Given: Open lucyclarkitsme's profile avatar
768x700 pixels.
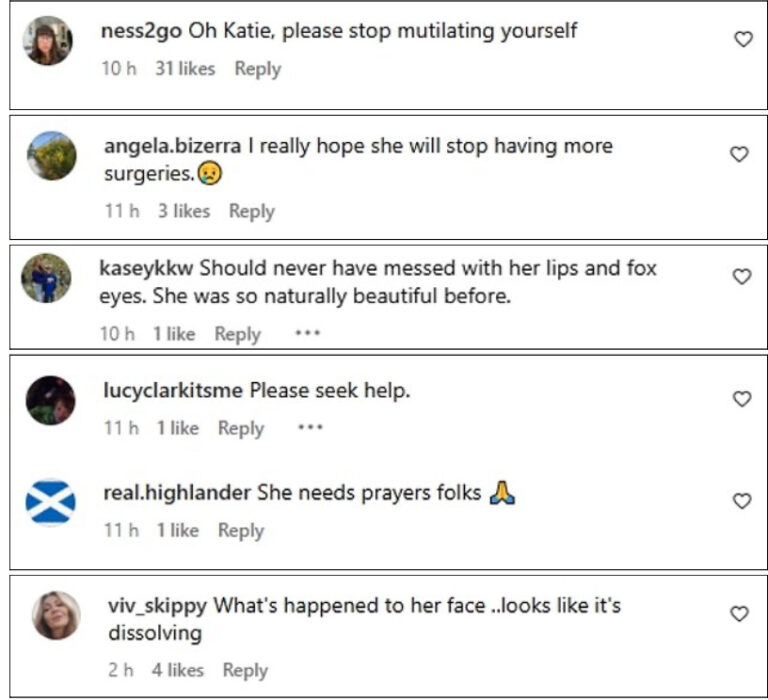Looking at the screenshot, I should click(50, 400).
